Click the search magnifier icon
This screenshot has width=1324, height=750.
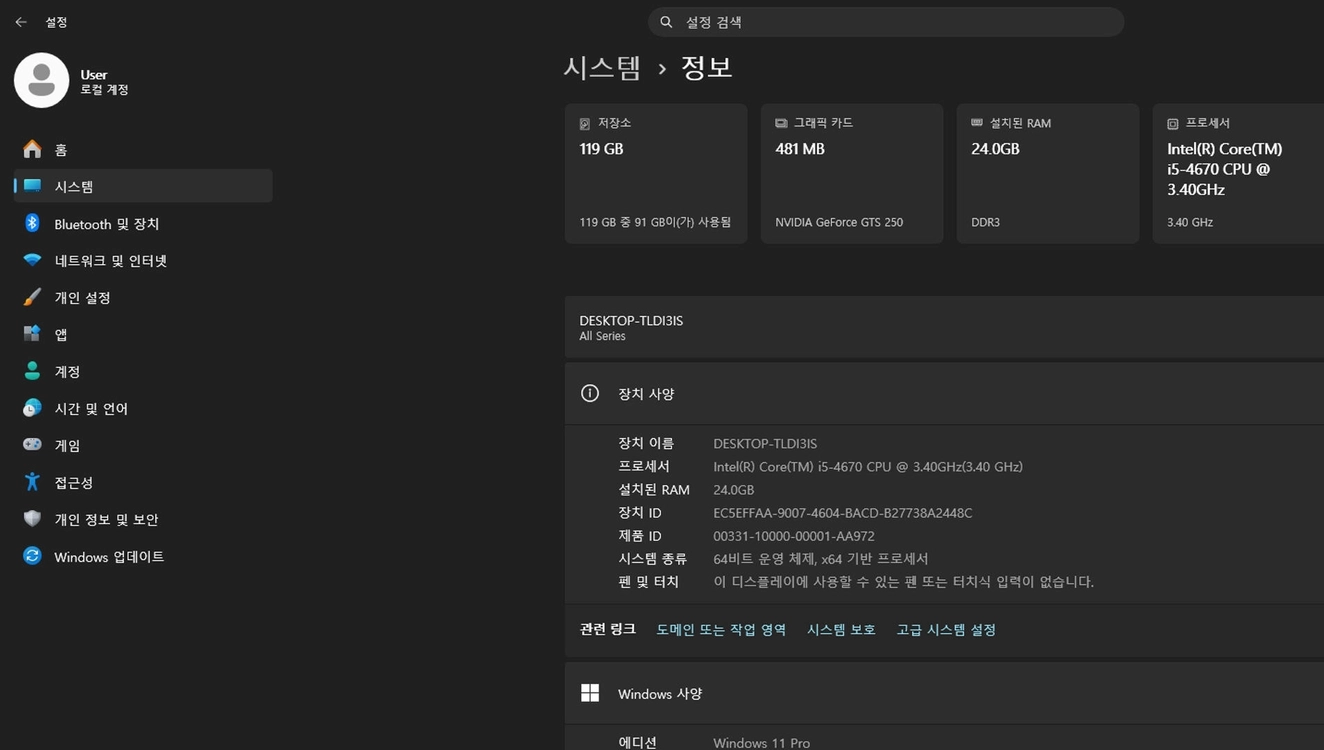point(666,22)
